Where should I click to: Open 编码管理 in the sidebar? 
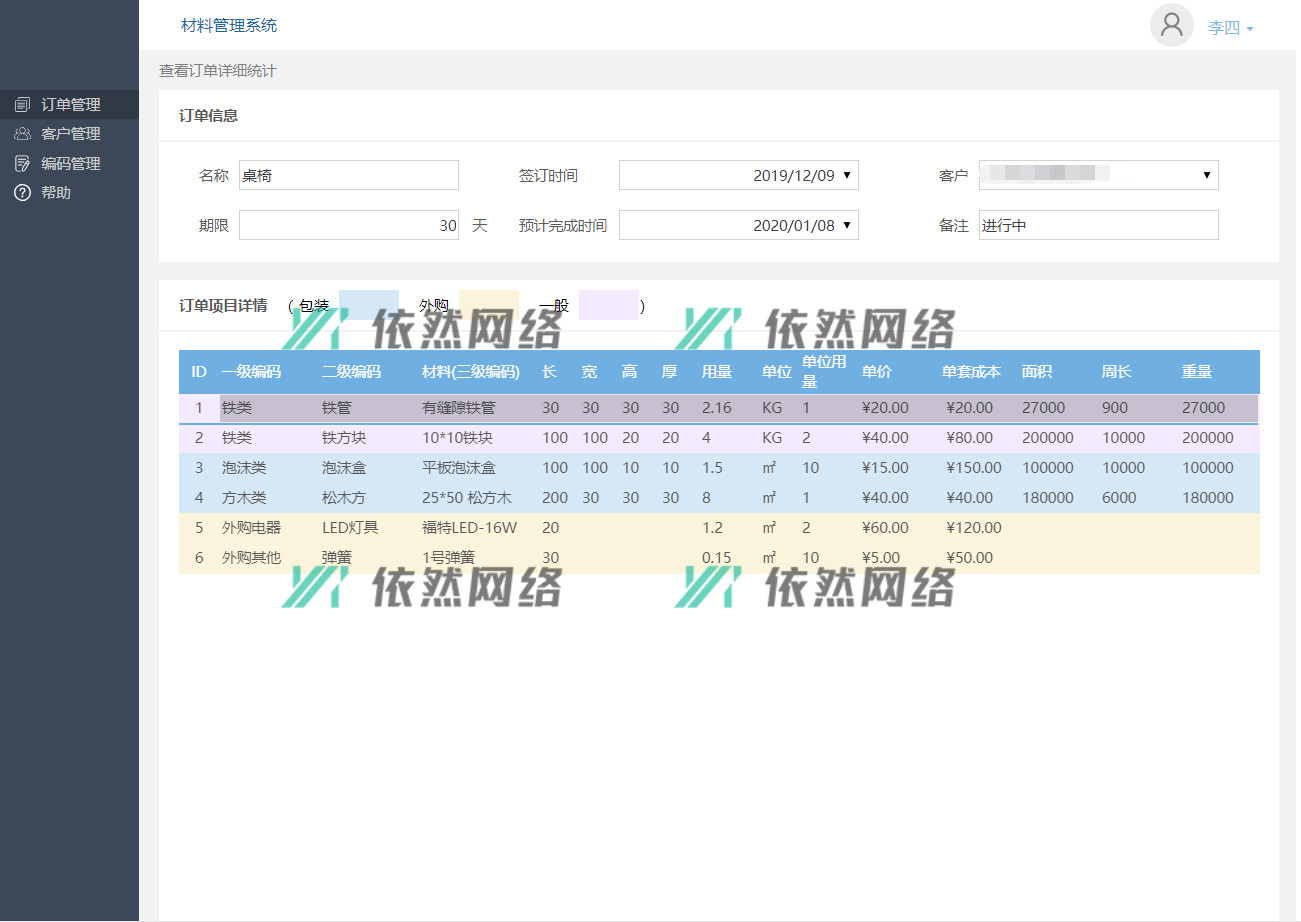pos(70,164)
